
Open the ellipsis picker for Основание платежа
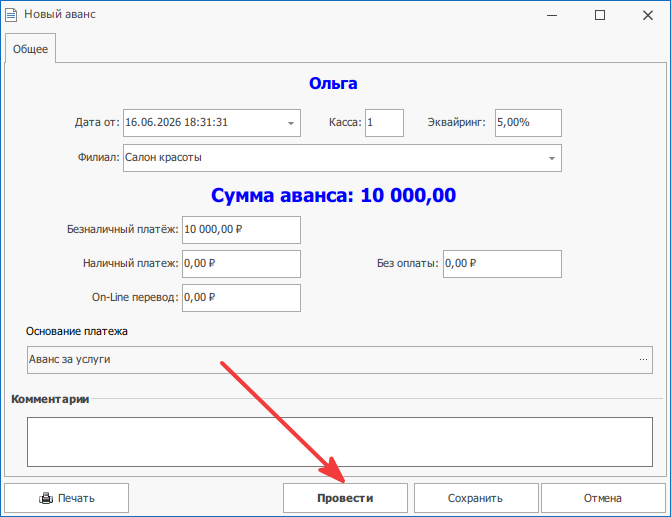pos(643,360)
